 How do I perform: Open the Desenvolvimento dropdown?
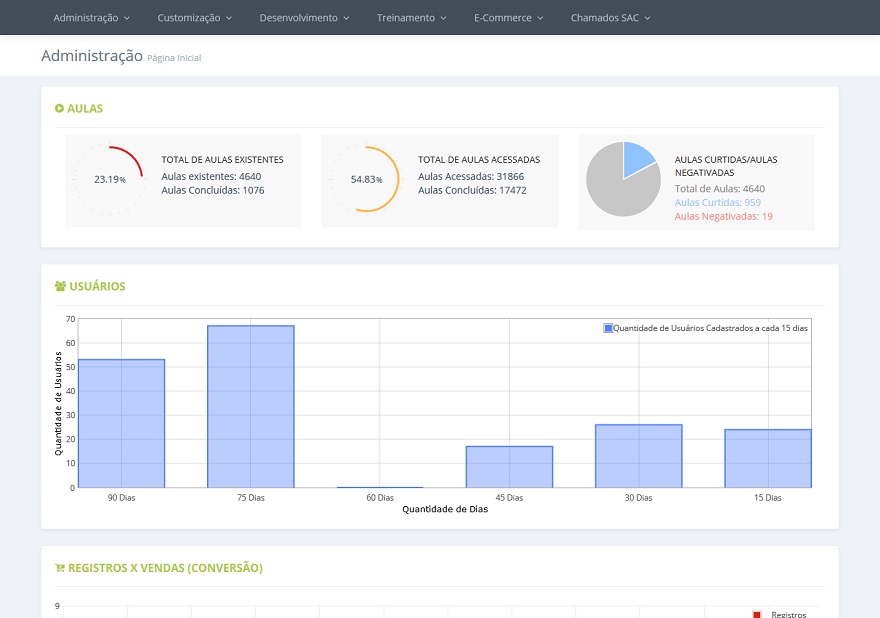point(304,18)
